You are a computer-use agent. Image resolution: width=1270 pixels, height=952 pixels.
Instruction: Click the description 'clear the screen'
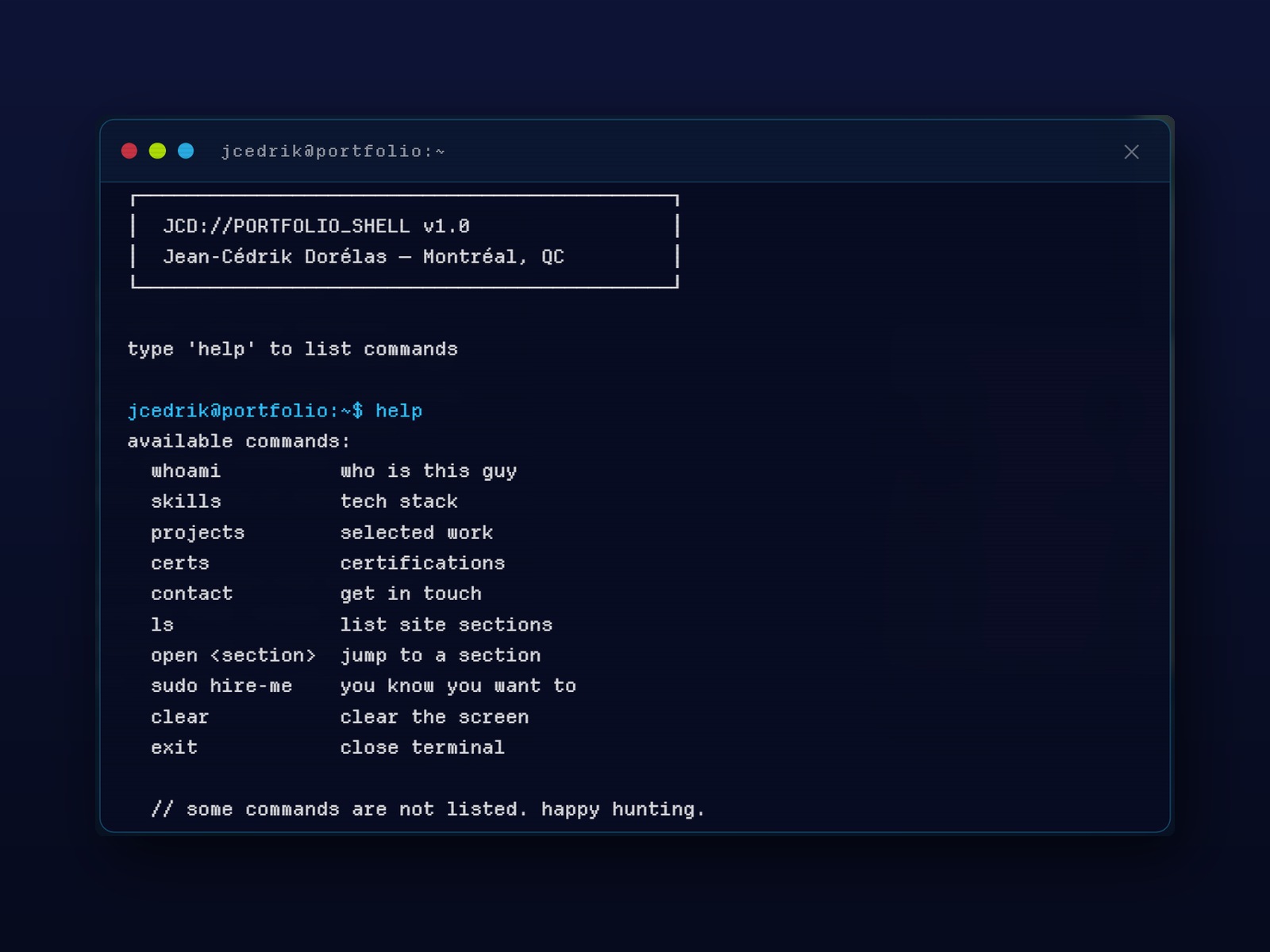(x=434, y=716)
